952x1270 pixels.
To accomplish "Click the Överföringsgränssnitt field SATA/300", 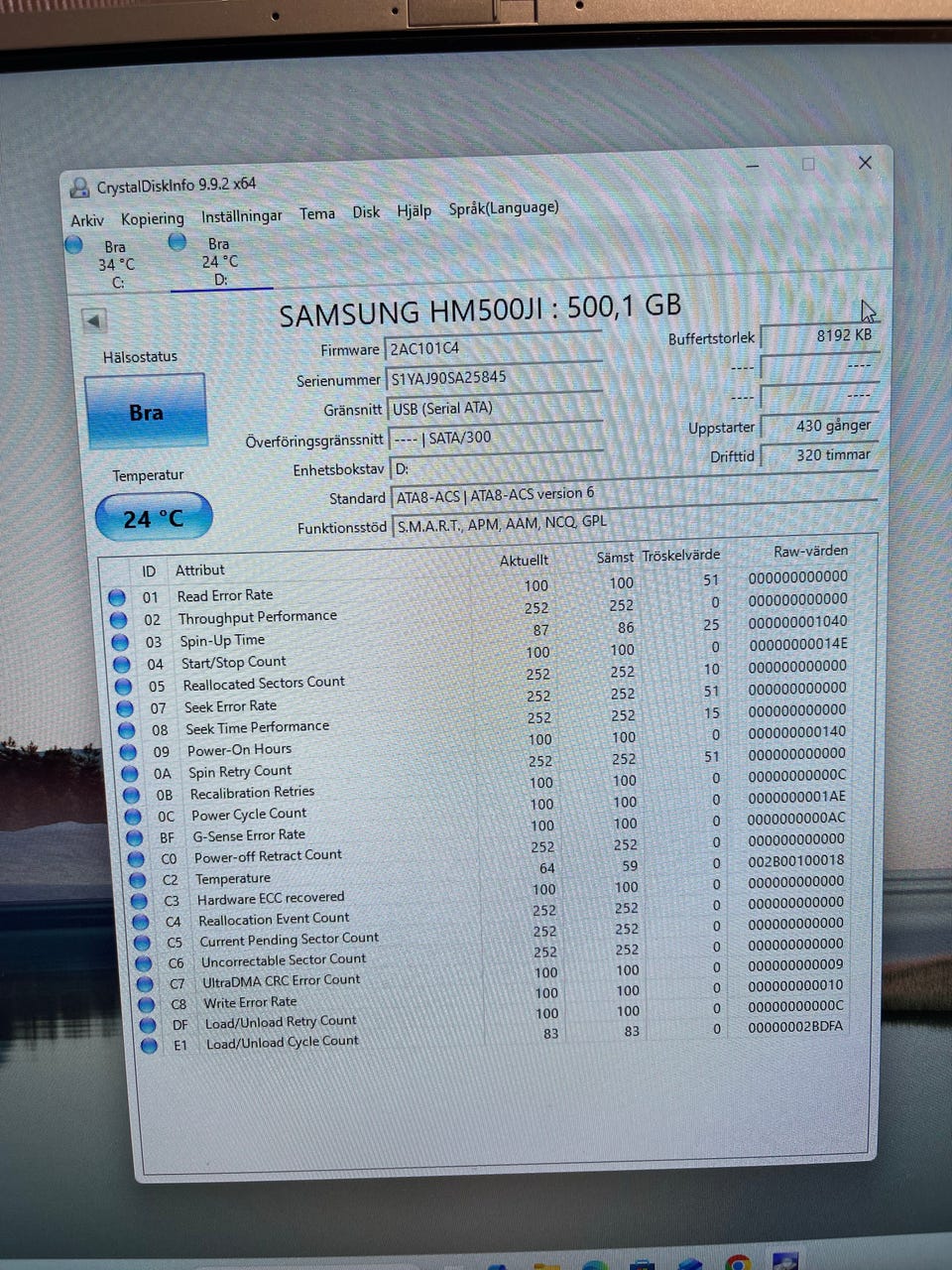I will [496, 438].
